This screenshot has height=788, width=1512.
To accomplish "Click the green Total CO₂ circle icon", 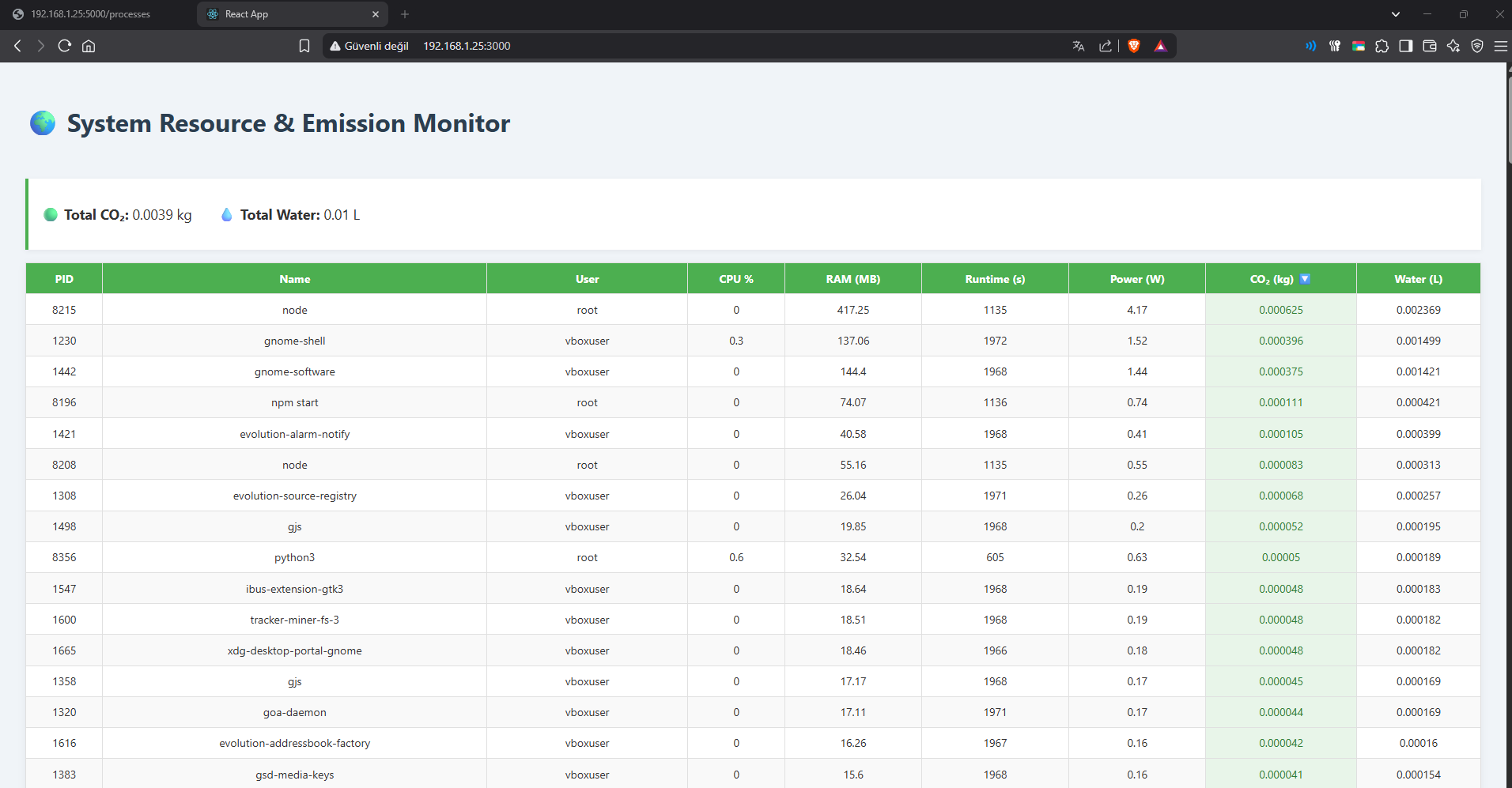I will coord(51,214).
